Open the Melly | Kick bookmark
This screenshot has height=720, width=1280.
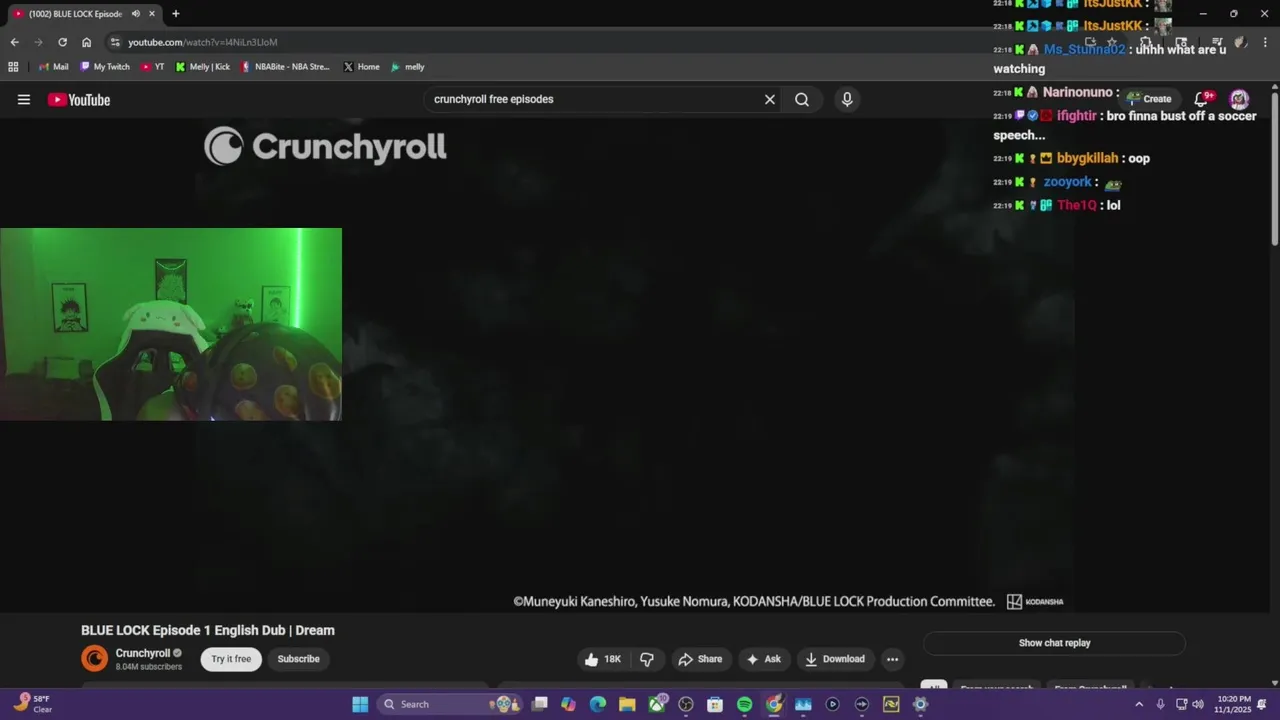point(203,67)
